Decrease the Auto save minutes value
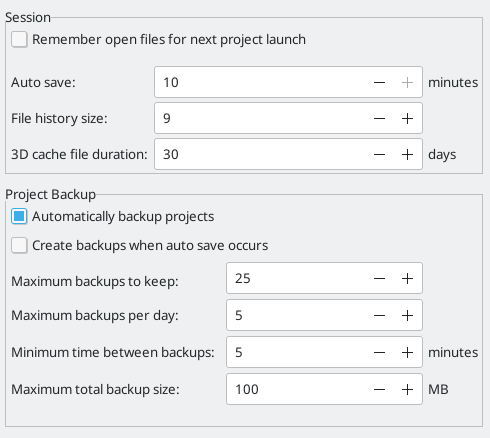The width and height of the screenshot is (490, 438). tap(379, 82)
